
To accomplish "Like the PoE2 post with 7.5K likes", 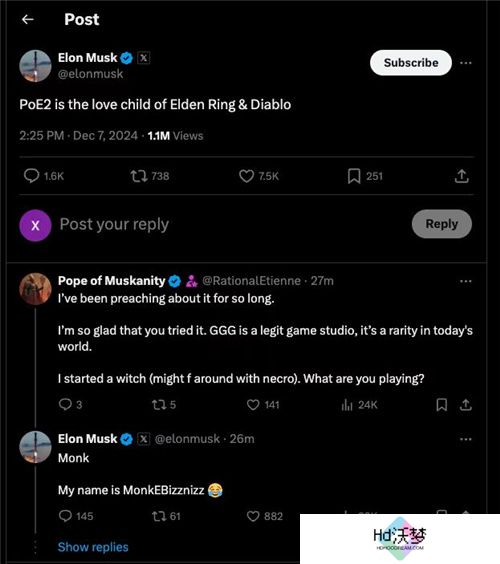I will (x=246, y=176).
